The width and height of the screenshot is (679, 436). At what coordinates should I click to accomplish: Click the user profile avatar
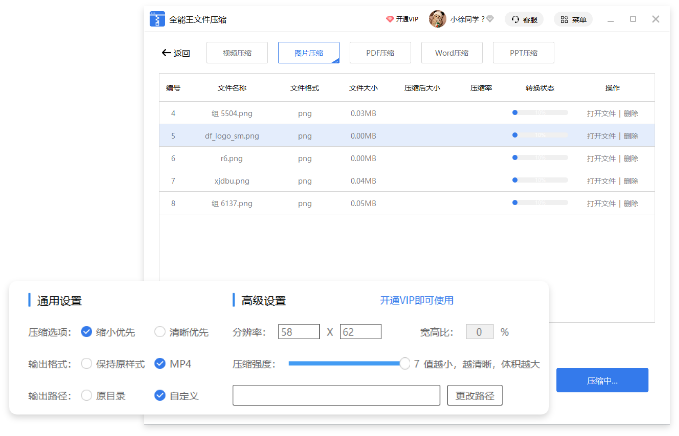pyautogui.click(x=437, y=19)
